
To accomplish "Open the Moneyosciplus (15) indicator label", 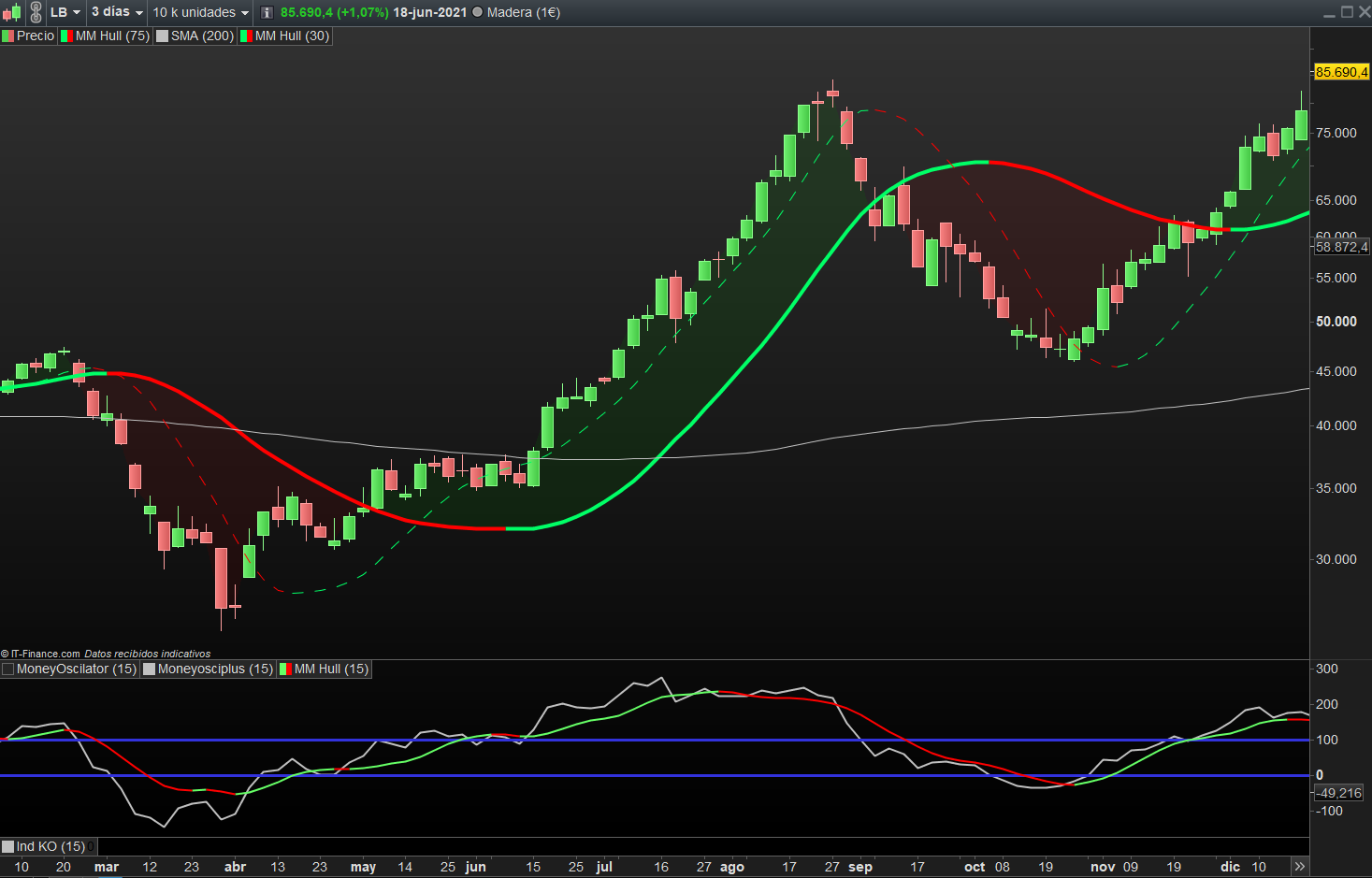I will pyautogui.click(x=215, y=669).
